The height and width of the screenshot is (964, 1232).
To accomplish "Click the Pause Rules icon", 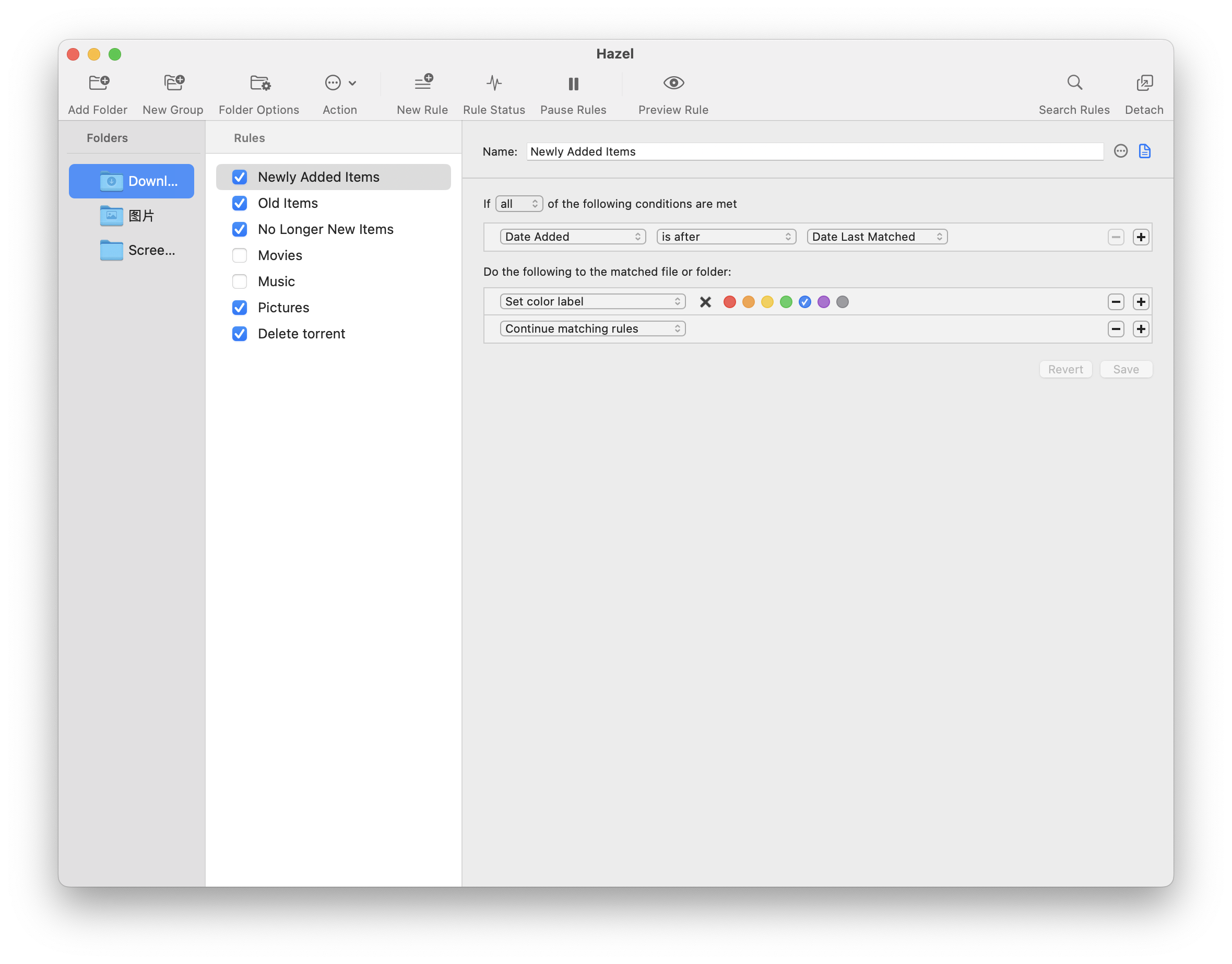I will click(573, 83).
